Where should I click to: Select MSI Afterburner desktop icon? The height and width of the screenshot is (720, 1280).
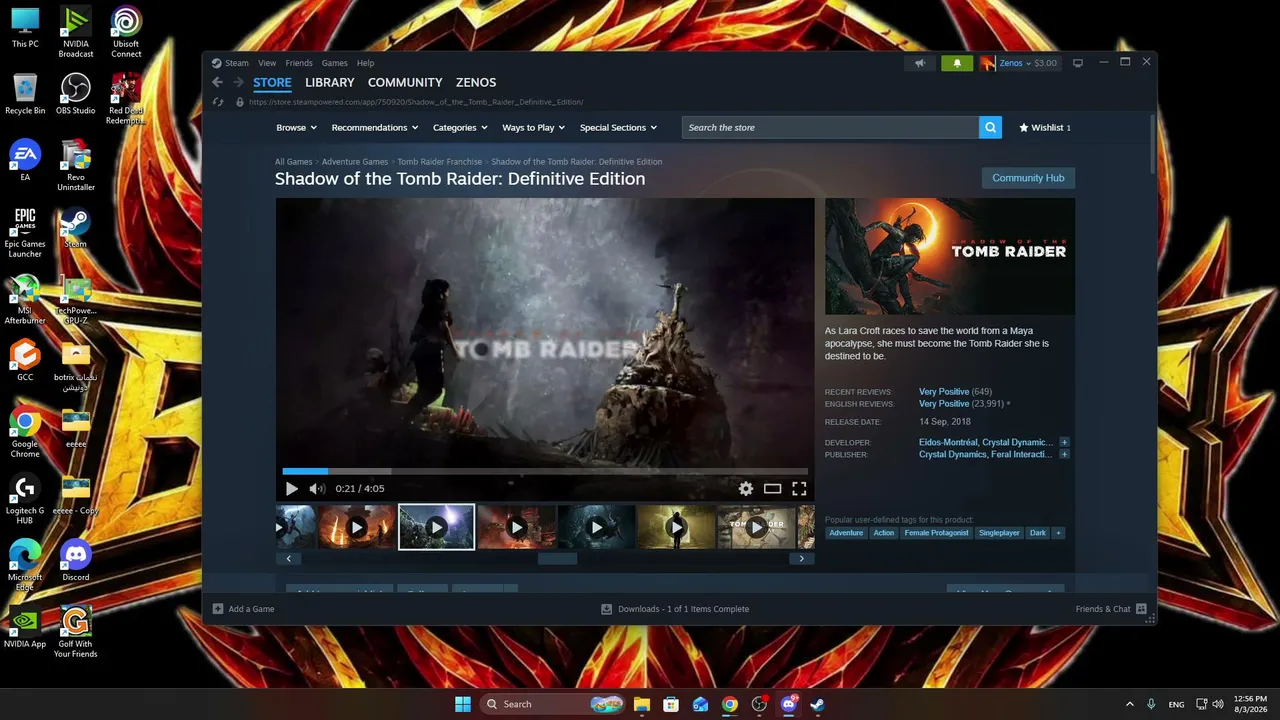pos(25,299)
